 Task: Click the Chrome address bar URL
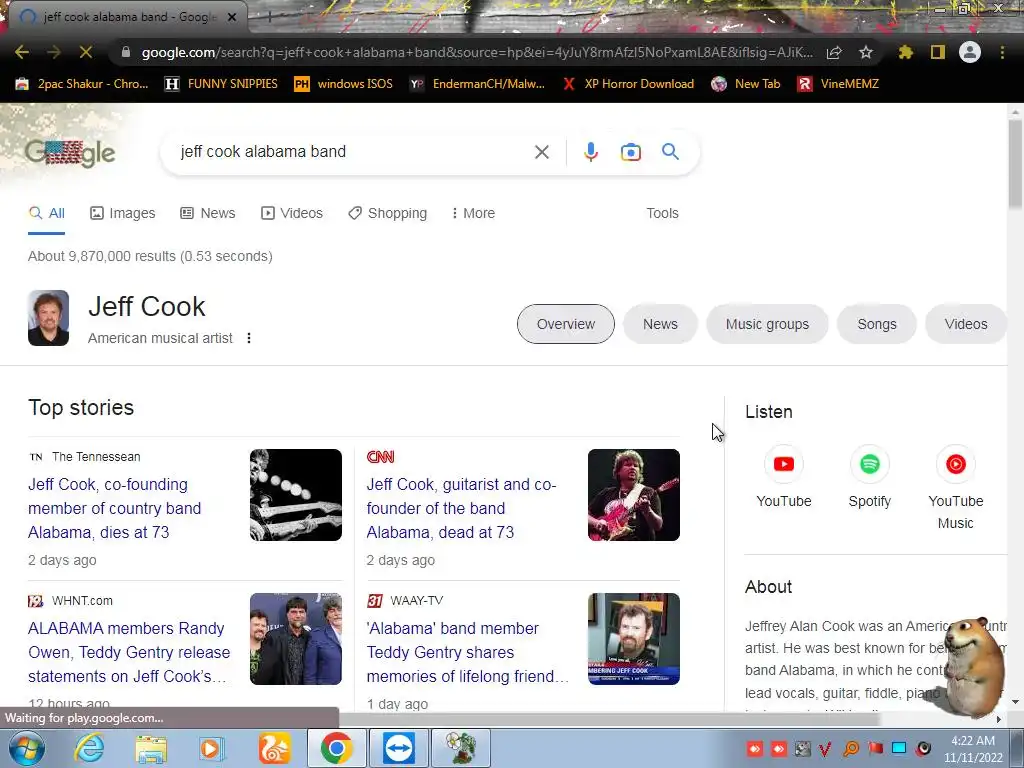(x=477, y=52)
